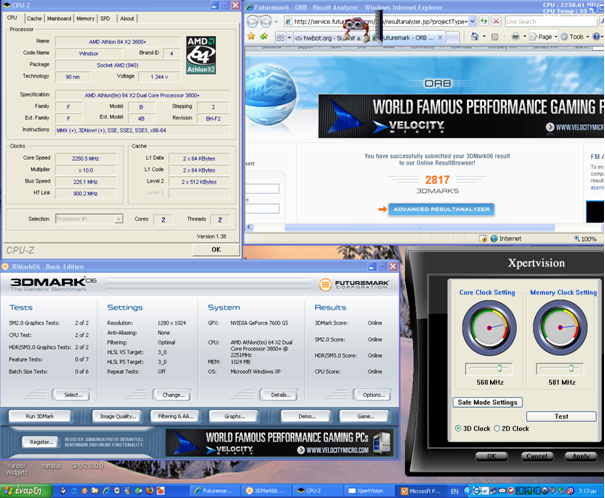Click Run 3DMark button

[x=40, y=416]
